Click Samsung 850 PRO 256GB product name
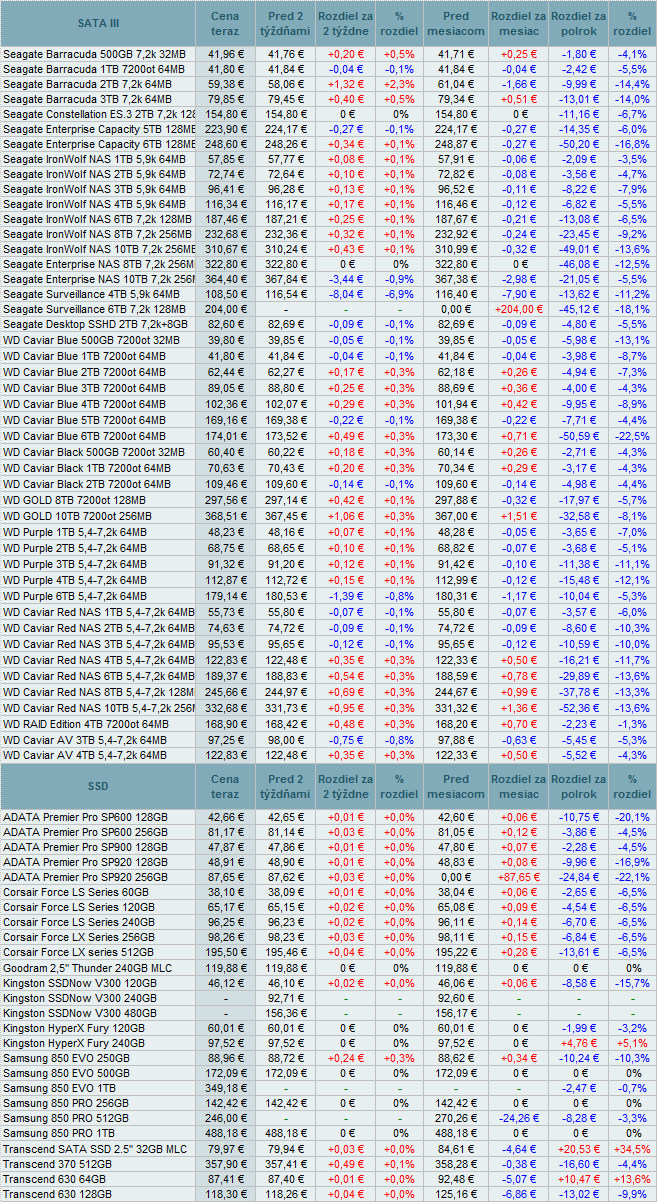Viewport: 657px width, 1202px height. (67, 1102)
